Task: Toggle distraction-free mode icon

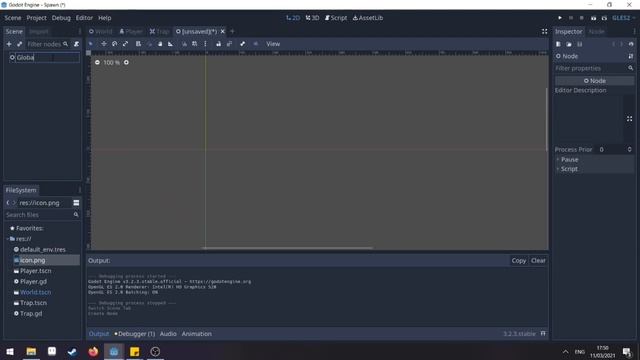Action: (544, 31)
